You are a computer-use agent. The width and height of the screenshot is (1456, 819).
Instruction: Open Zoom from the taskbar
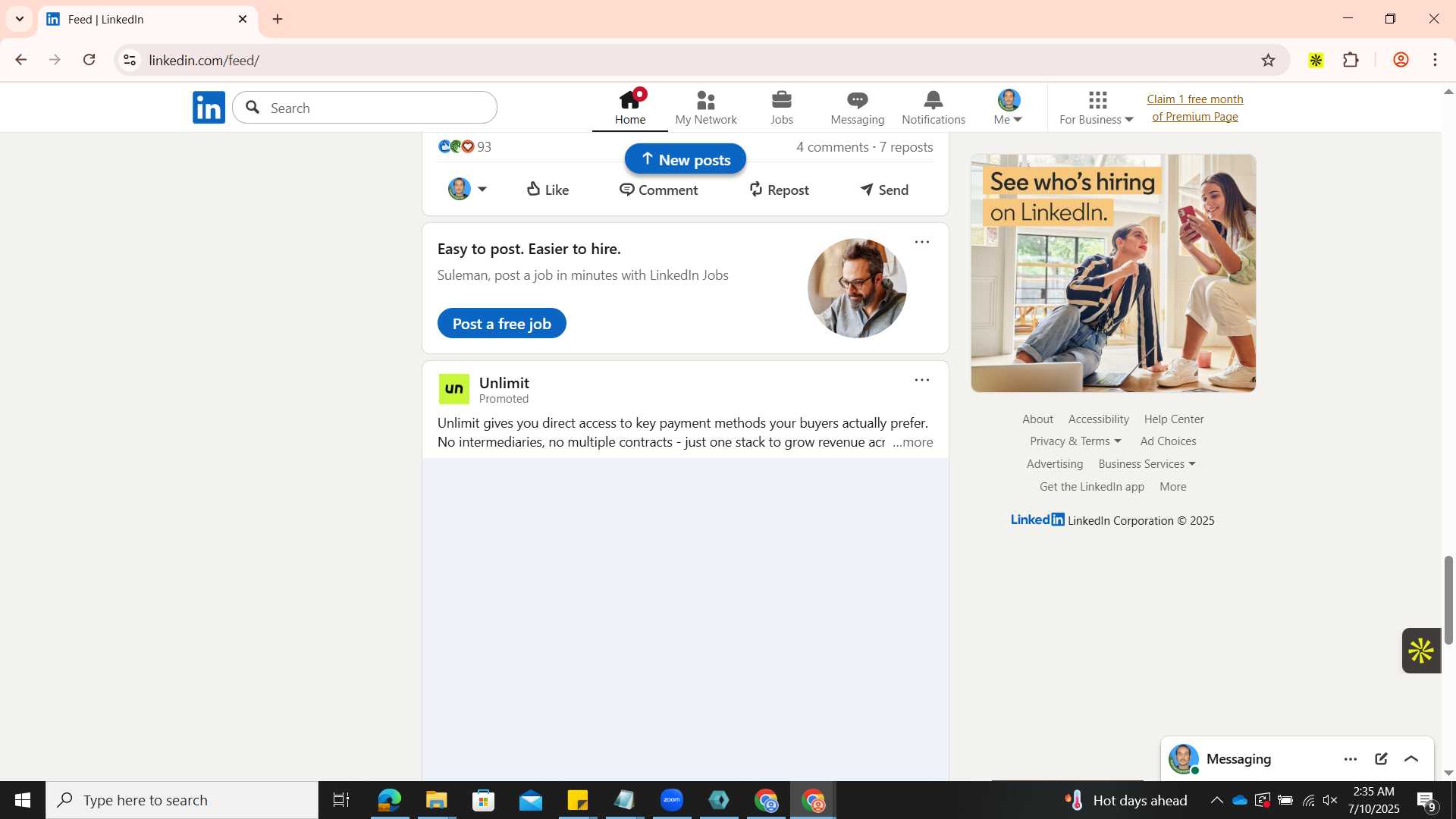click(x=672, y=800)
